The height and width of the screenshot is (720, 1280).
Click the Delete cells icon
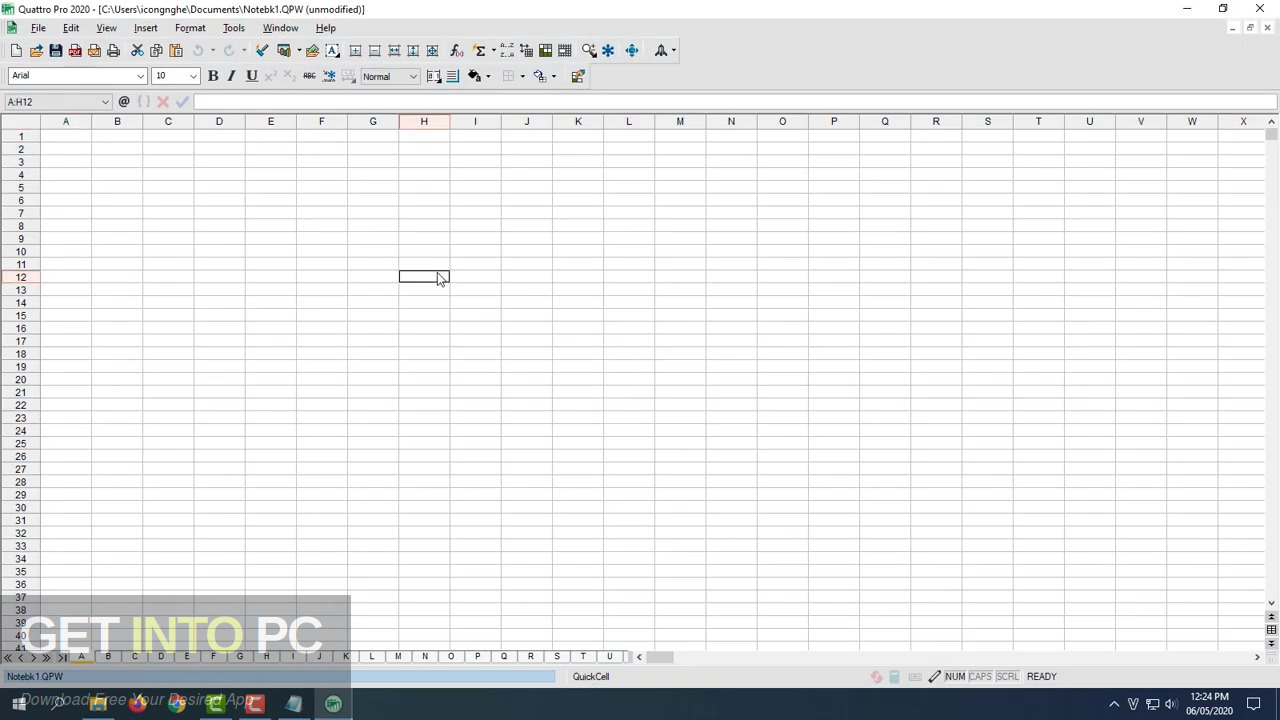click(x=374, y=51)
